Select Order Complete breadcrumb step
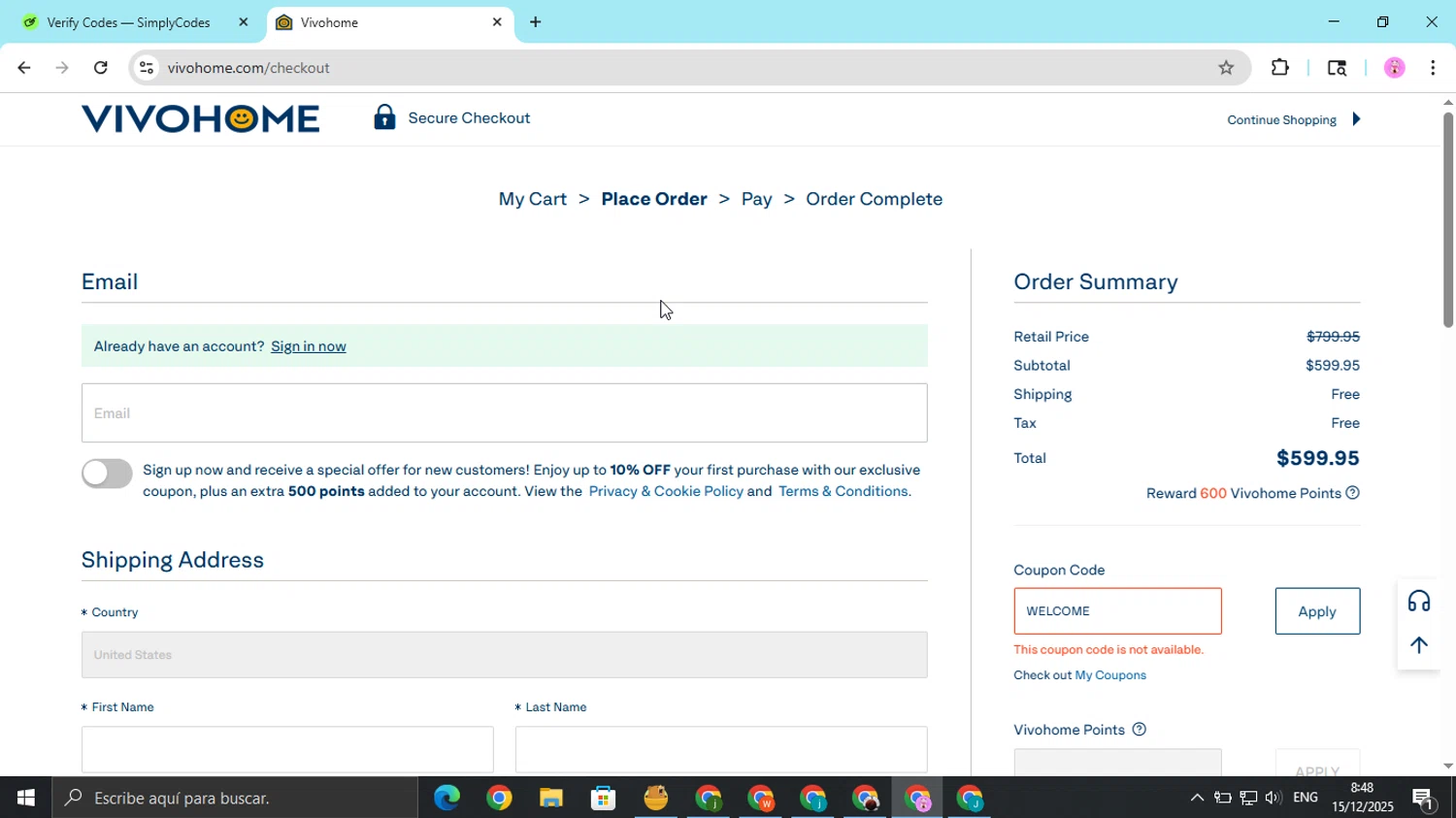1456x818 pixels. (874, 199)
